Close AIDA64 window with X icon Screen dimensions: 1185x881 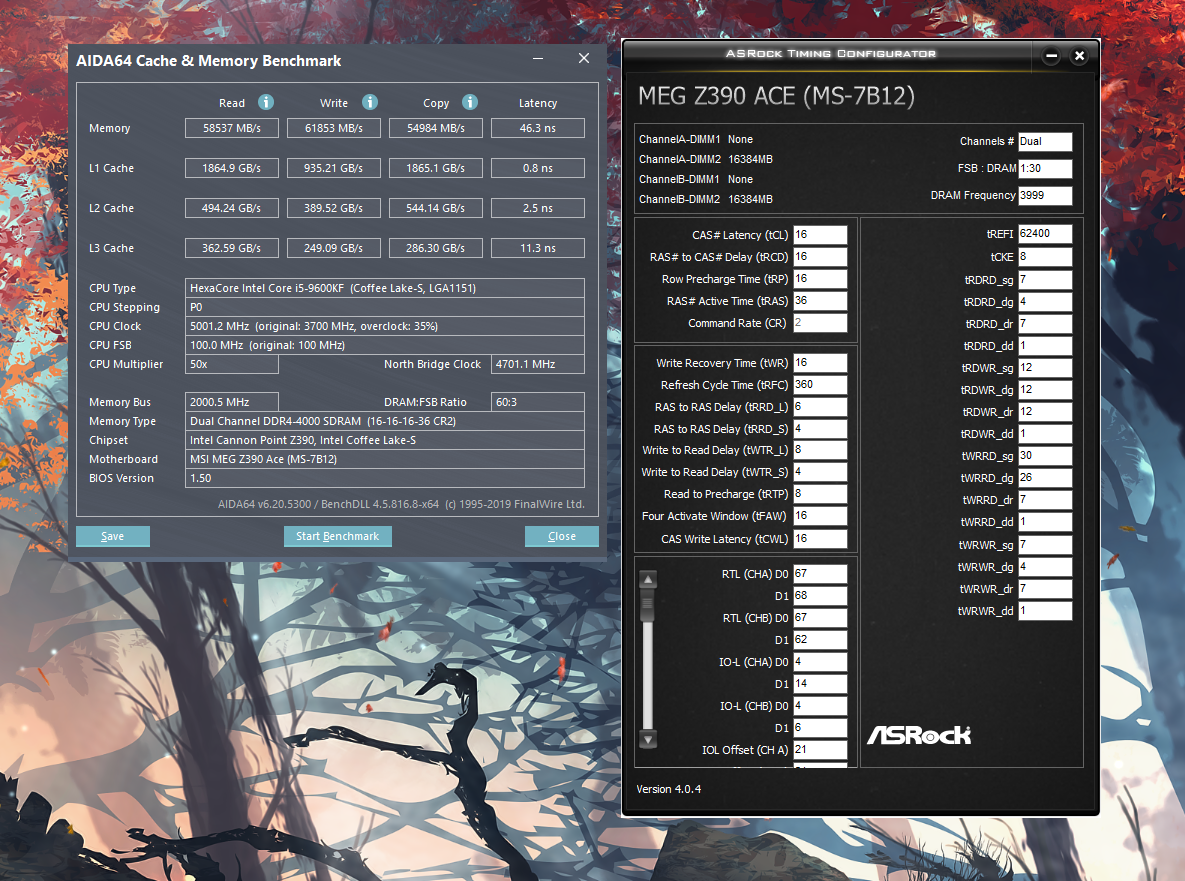pyautogui.click(x=583, y=58)
